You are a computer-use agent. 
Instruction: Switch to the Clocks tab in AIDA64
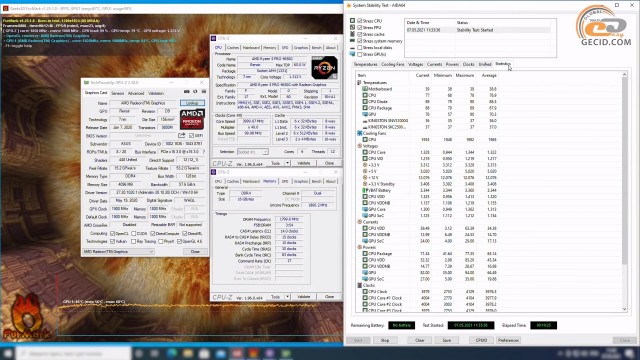(x=469, y=64)
